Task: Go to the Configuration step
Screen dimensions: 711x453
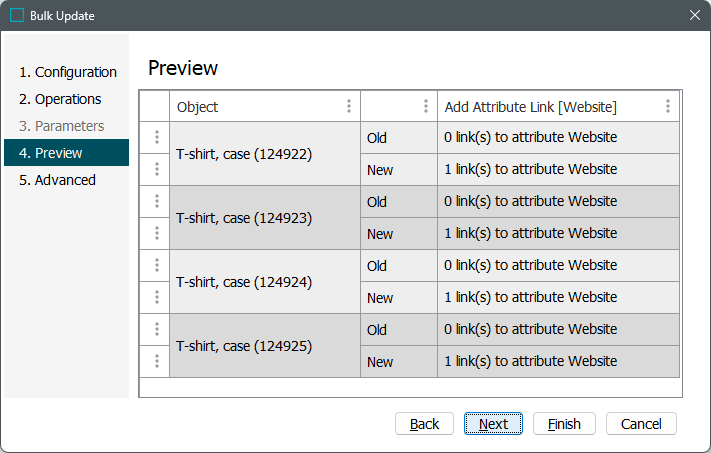Action: (x=68, y=72)
